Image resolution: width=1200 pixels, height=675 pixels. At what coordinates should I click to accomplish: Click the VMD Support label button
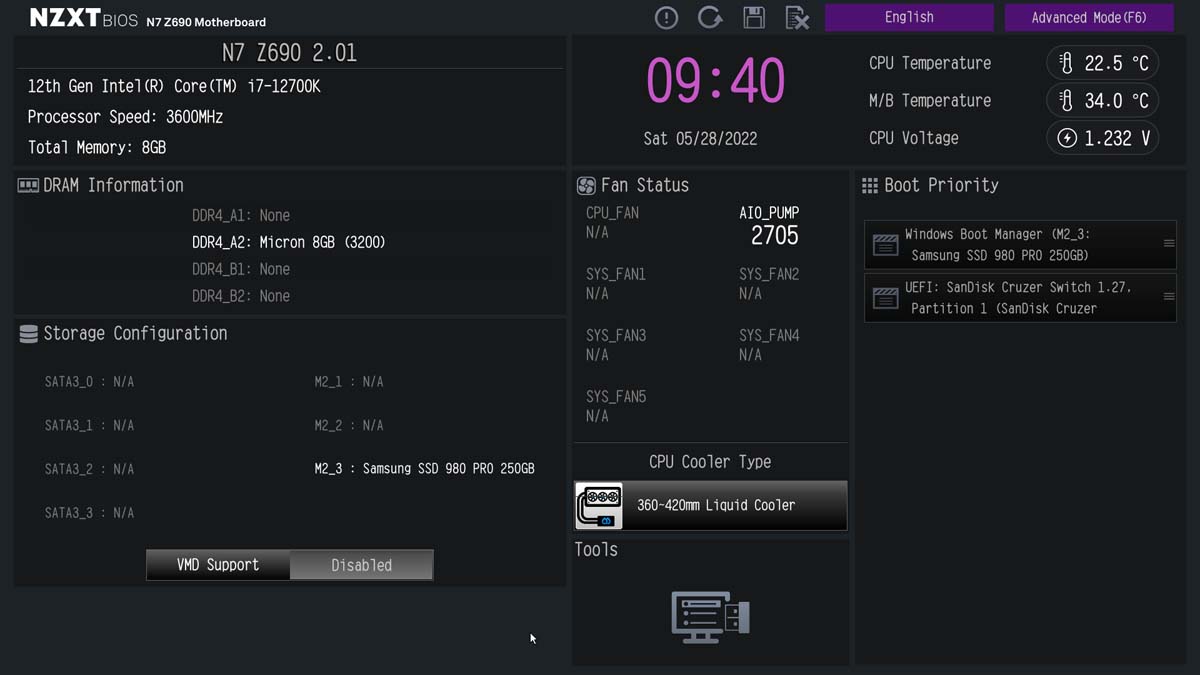tap(218, 565)
